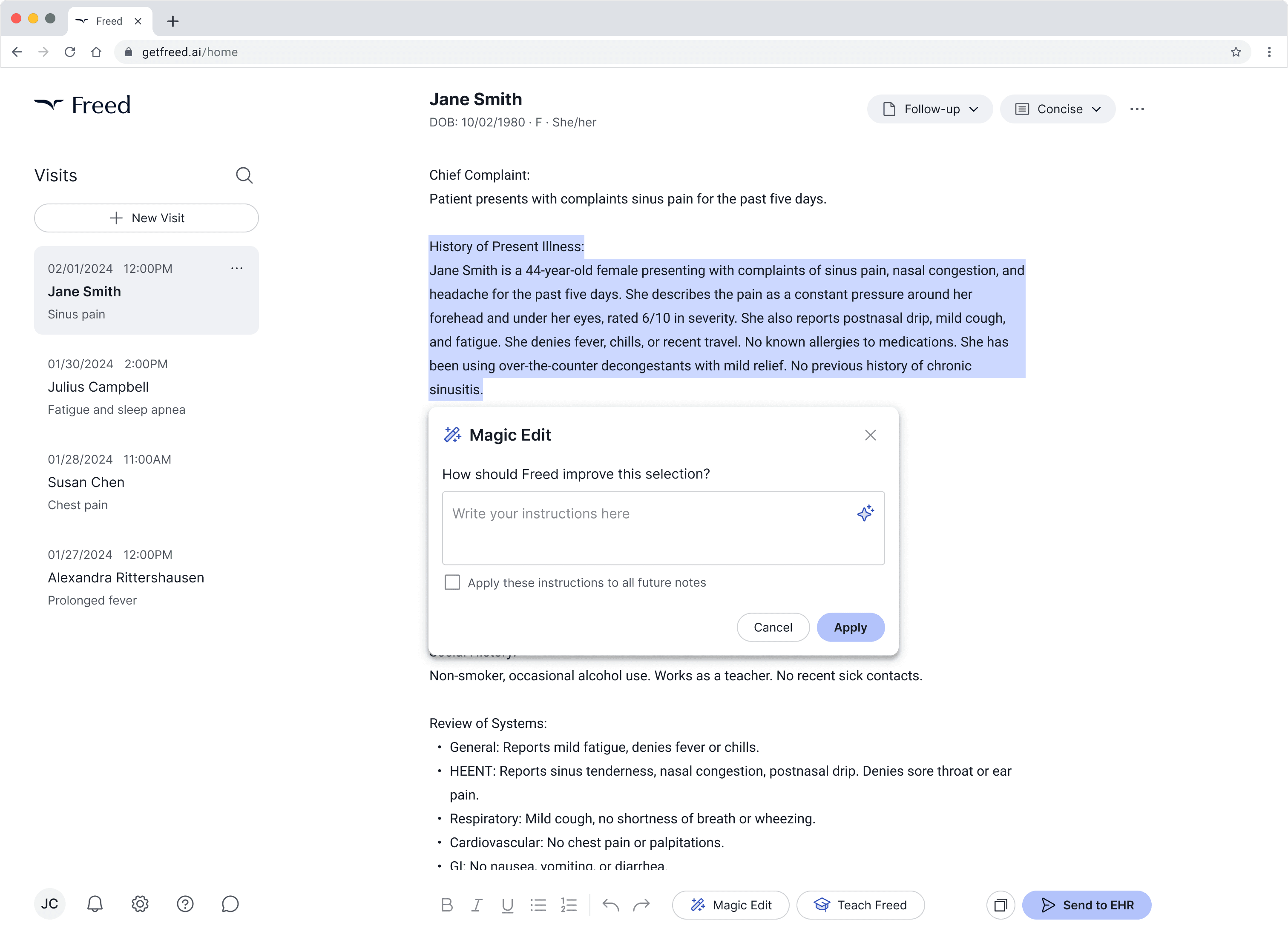Bookmark this page with the star
The height and width of the screenshot is (940, 1288).
(x=1236, y=52)
